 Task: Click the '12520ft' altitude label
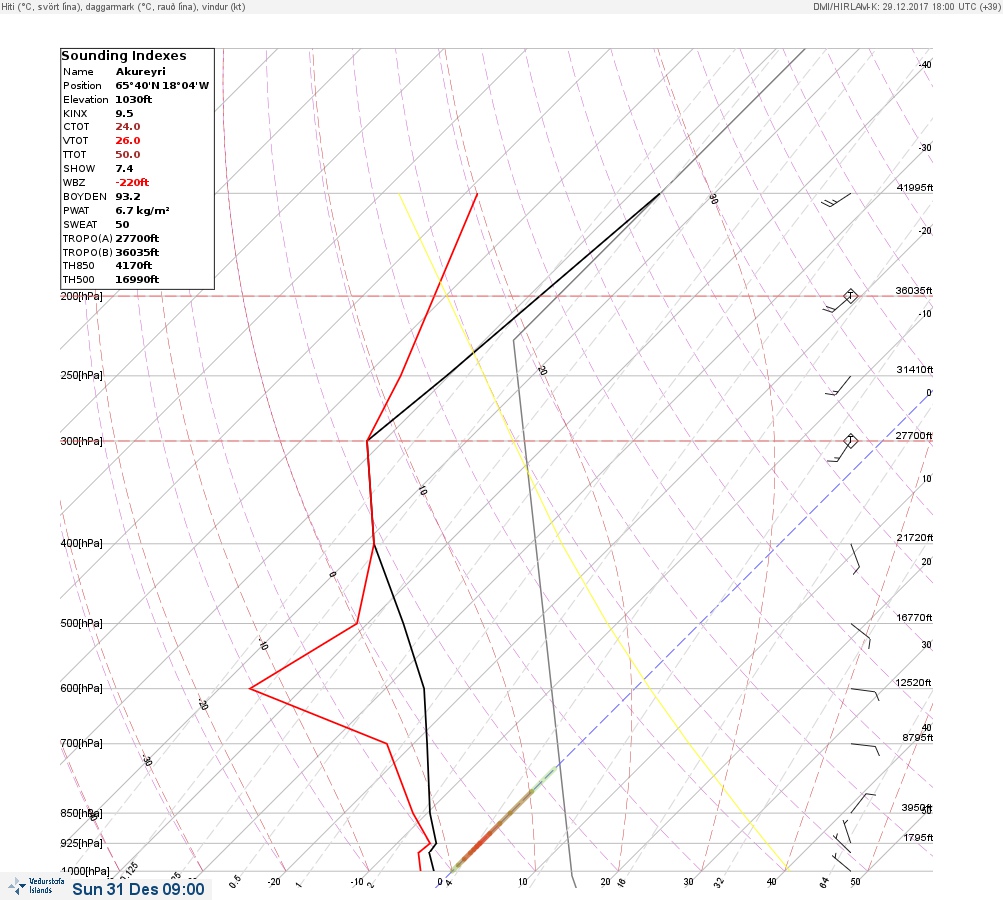[913, 683]
